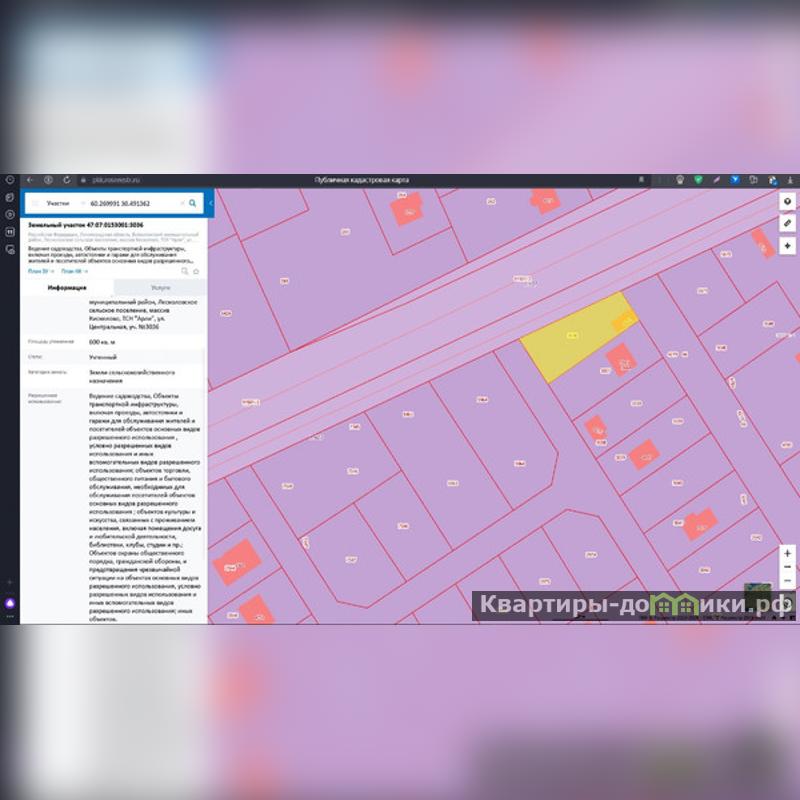Open the План КК link
The width and height of the screenshot is (800, 800).
pyautogui.click(x=73, y=271)
